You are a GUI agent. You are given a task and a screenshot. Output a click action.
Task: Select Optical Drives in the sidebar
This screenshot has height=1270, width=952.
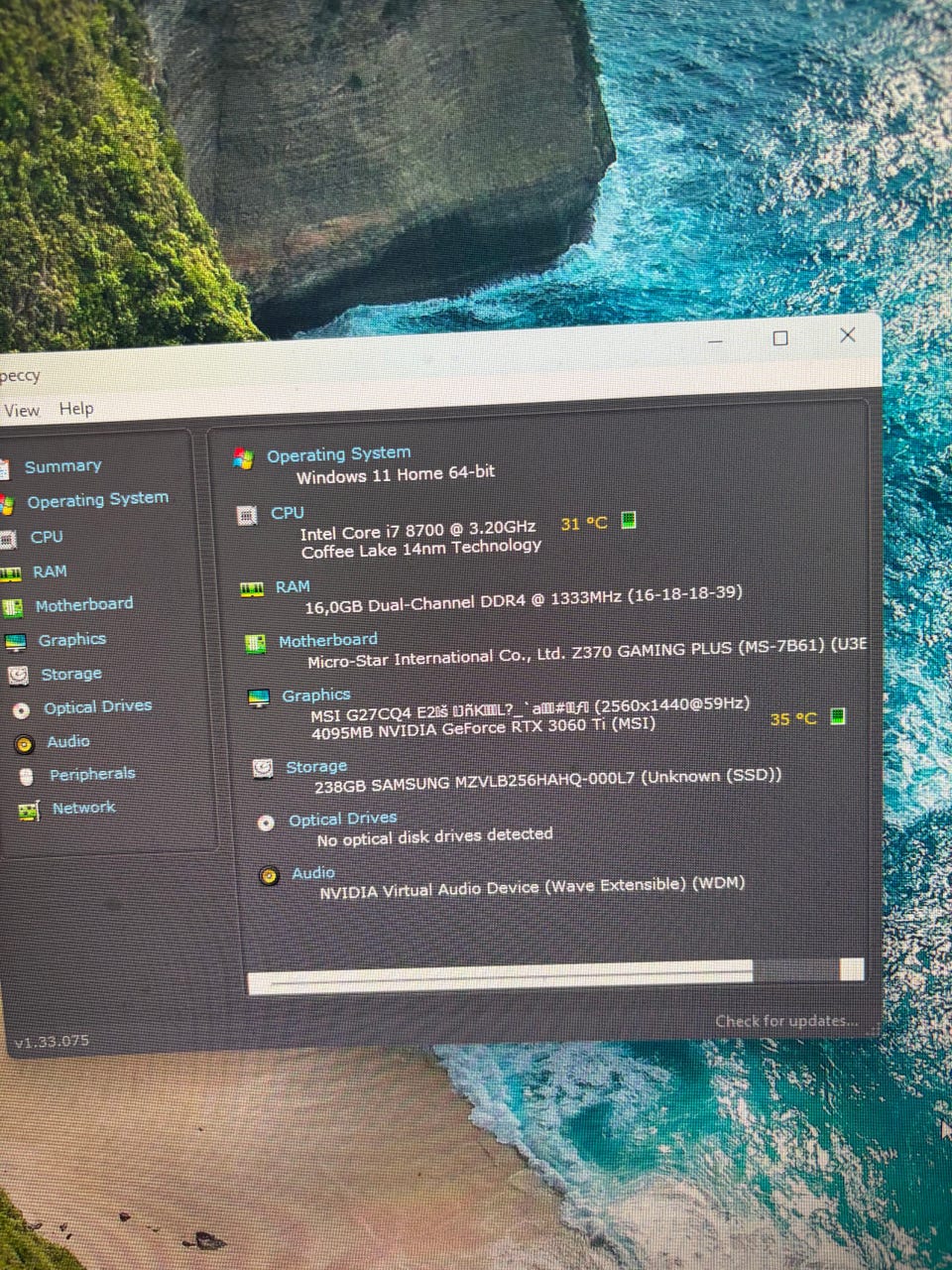[x=97, y=707]
